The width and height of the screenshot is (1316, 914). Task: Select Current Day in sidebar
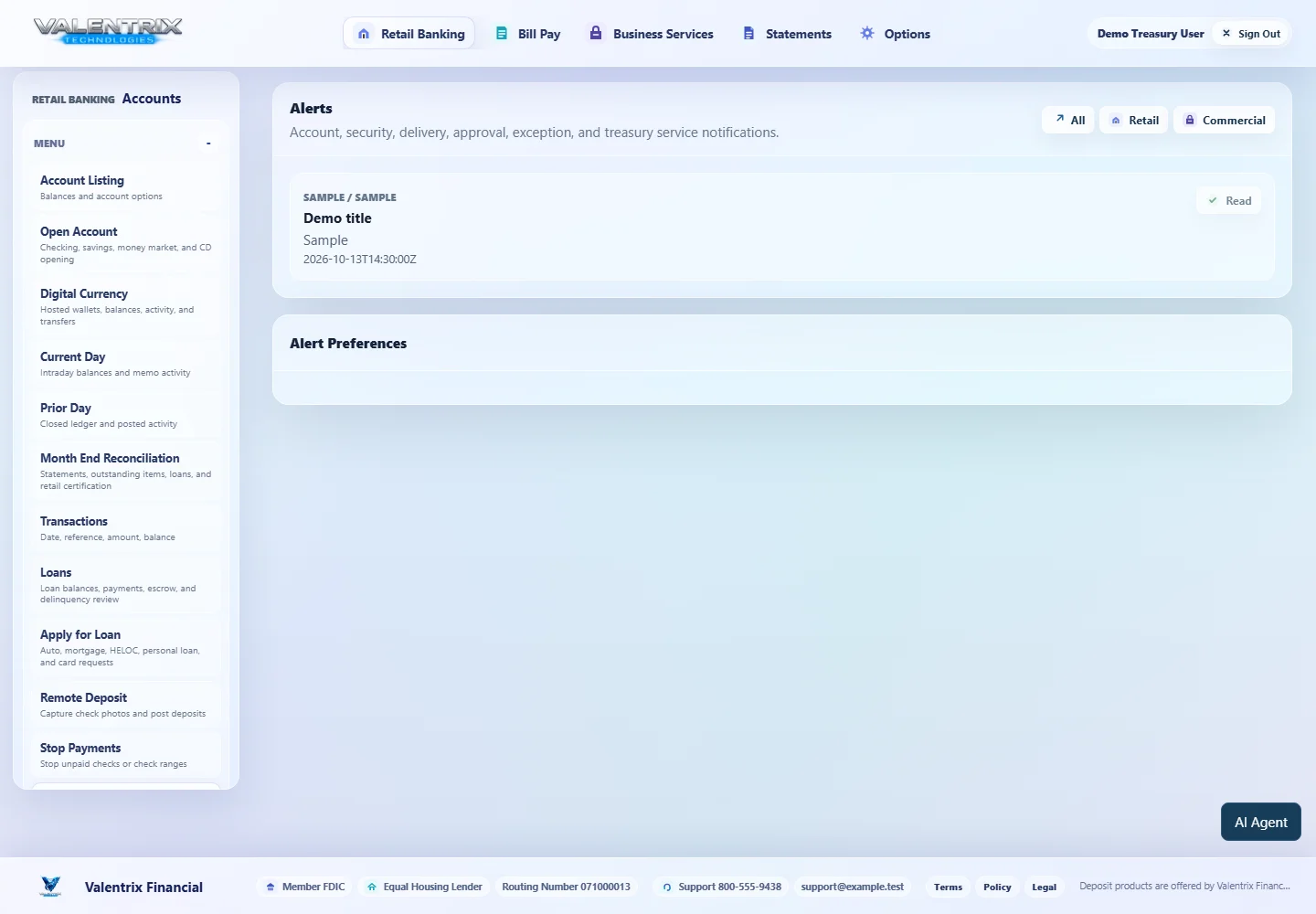(126, 364)
